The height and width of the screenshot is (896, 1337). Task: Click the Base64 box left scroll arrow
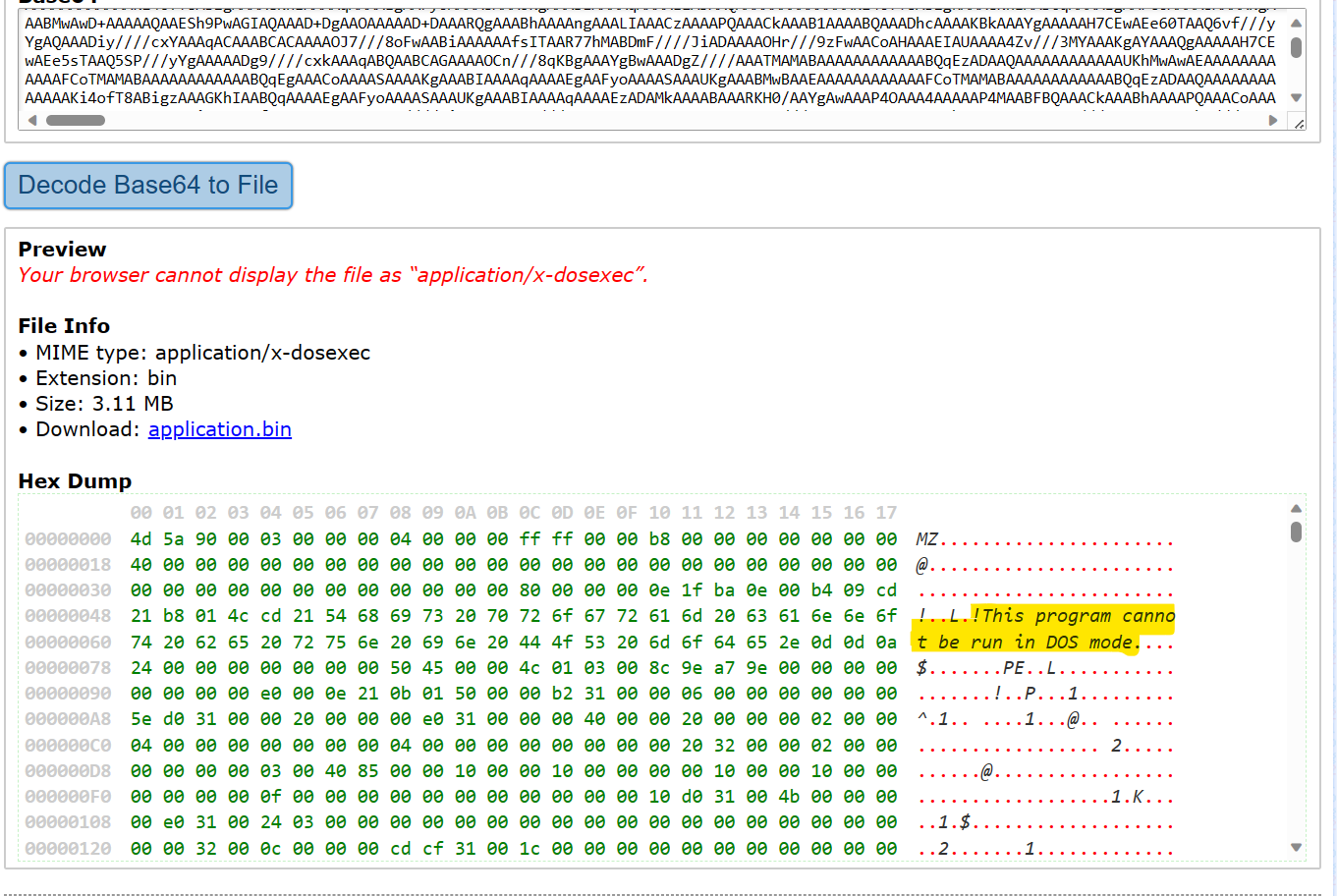click(x=32, y=121)
